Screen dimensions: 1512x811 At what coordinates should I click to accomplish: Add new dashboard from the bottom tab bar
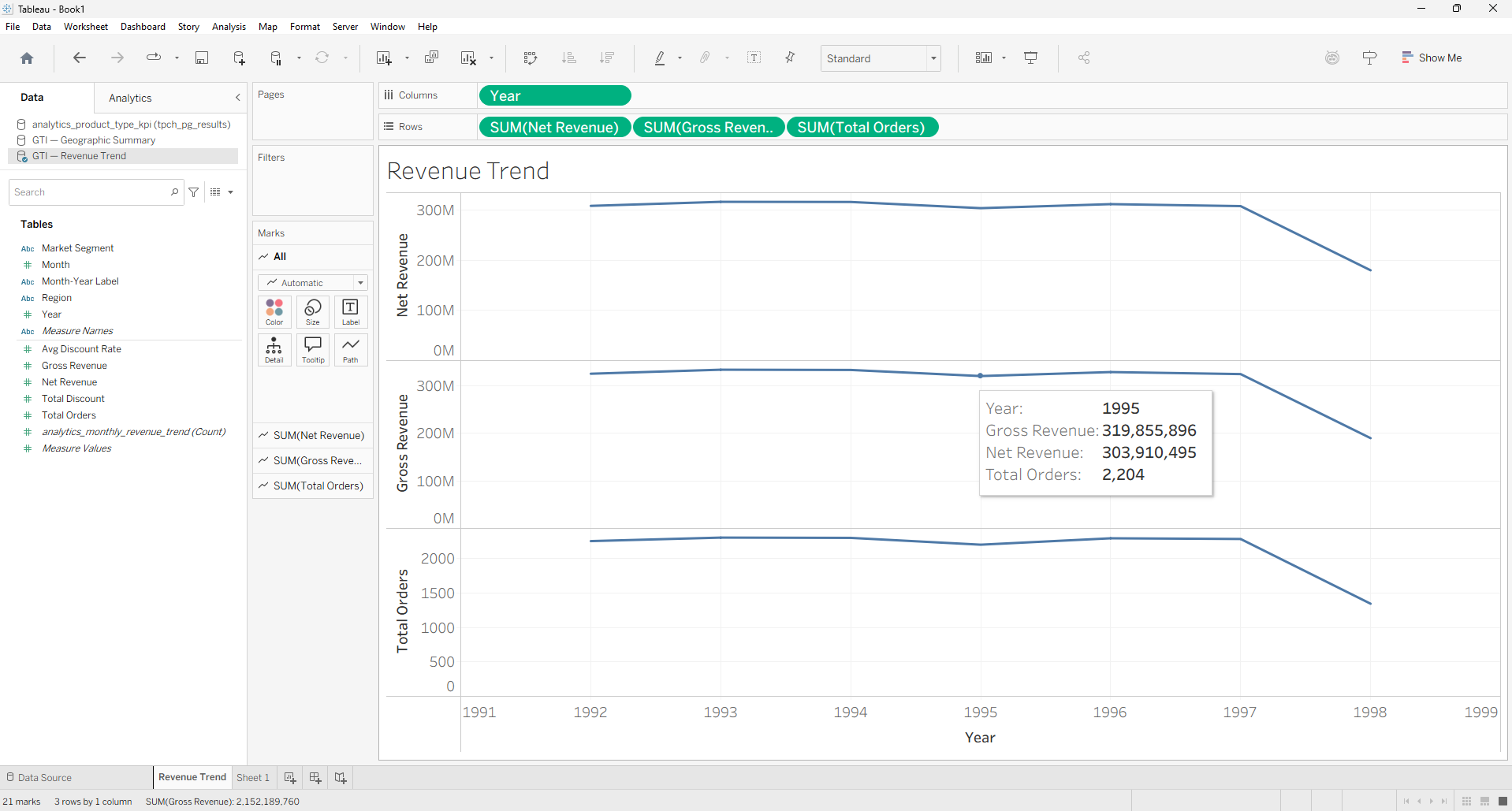tap(315, 778)
